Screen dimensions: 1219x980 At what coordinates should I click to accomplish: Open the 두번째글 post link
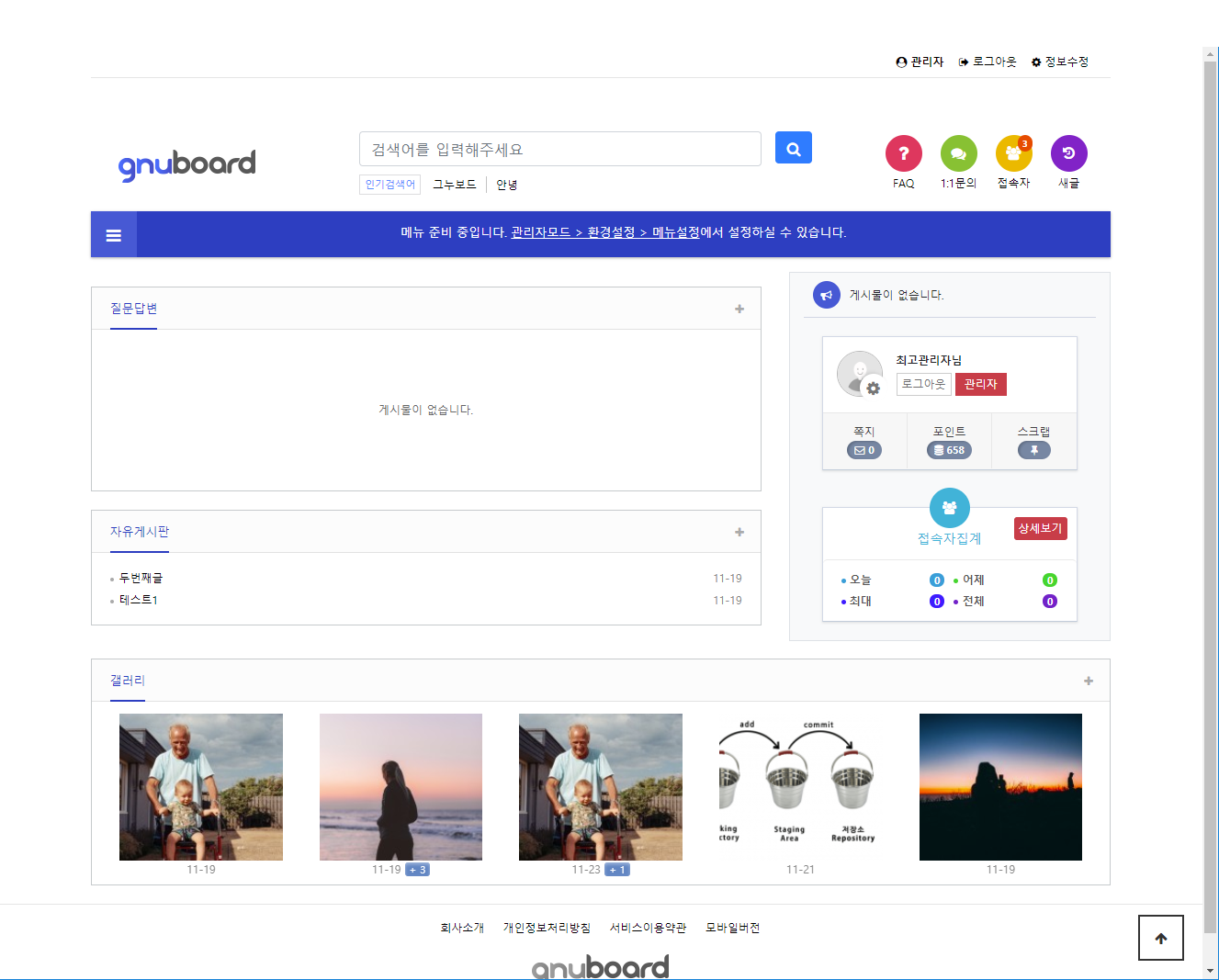pyautogui.click(x=141, y=578)
